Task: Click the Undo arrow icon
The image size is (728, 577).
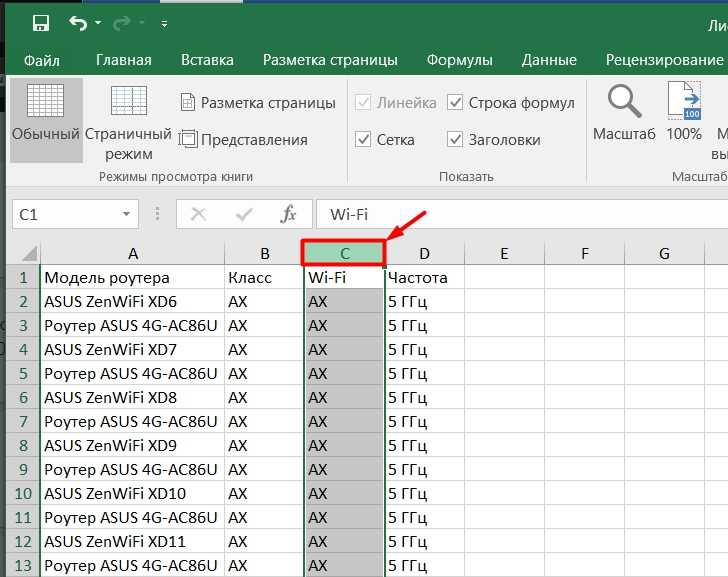Action: click(78, 23)
